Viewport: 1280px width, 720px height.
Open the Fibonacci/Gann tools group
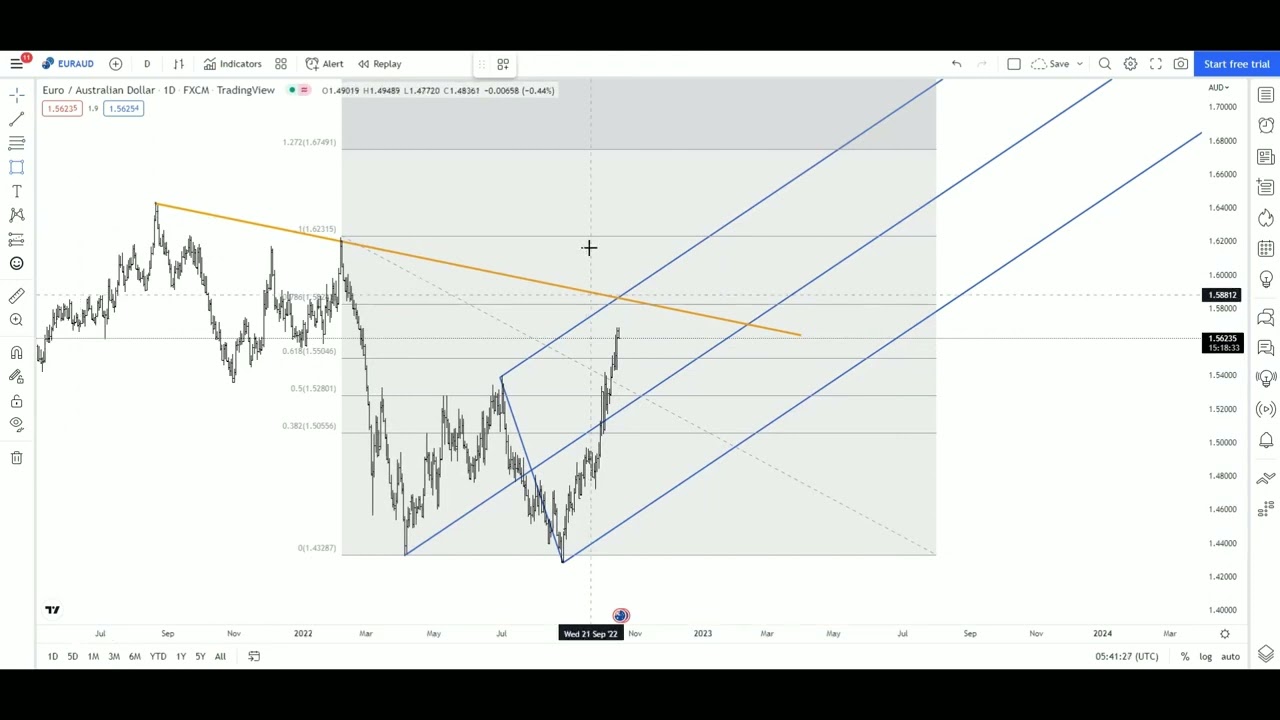point(17,143)
